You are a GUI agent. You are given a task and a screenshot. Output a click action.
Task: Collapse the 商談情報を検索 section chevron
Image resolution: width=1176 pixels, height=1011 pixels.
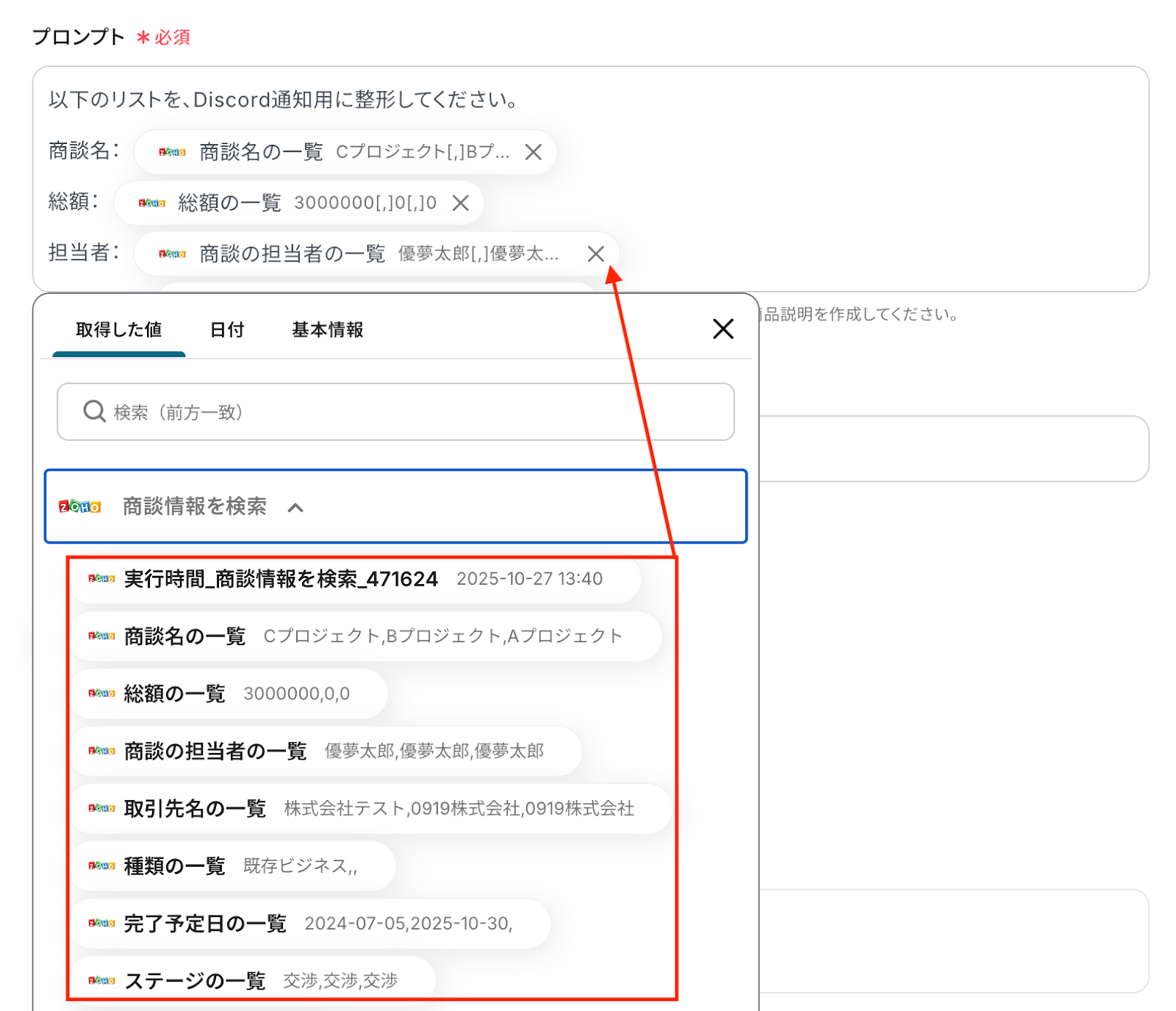(x=295, y=507)
